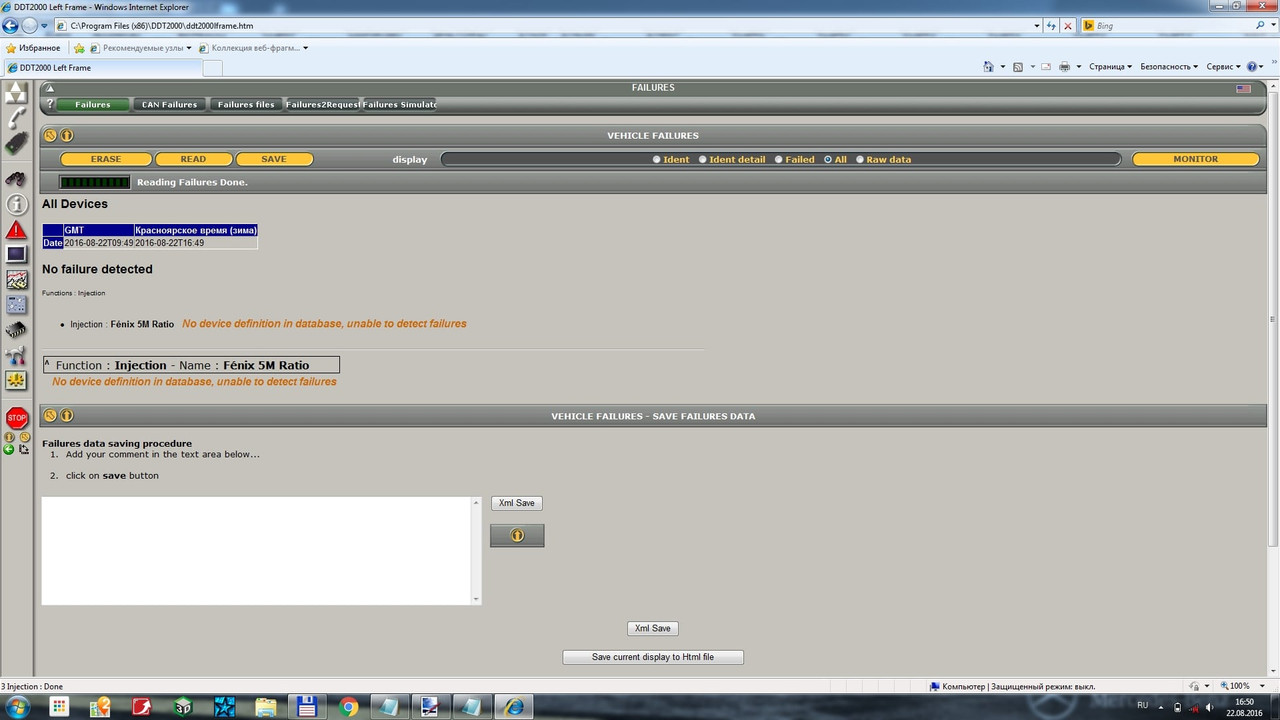Image resolution: width=1280 pixels, height=720 pixels.
Task: Open Google Chrome from the taskbar
Action: (x=348, y=707)
